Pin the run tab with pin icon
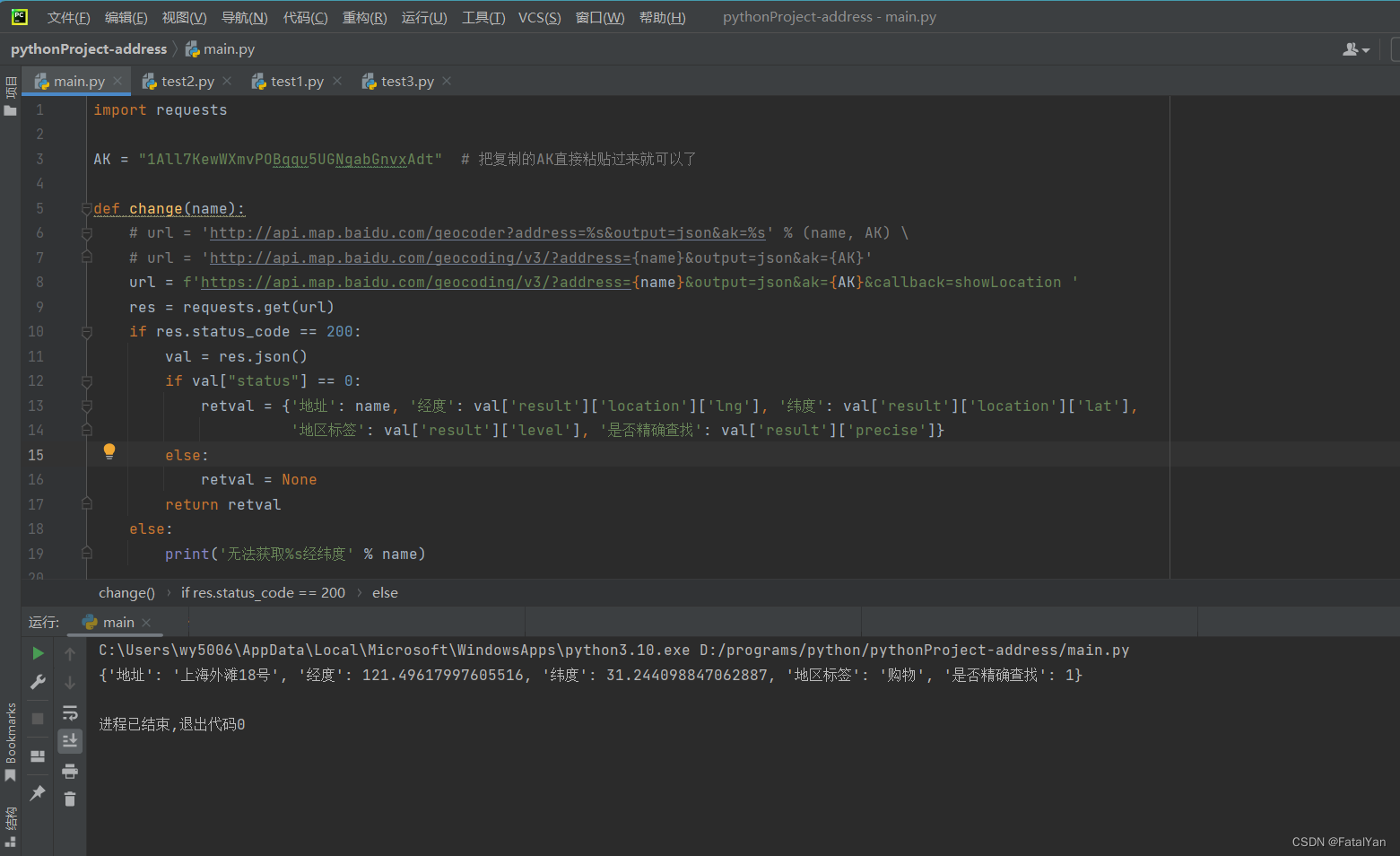 pos(38,793)
